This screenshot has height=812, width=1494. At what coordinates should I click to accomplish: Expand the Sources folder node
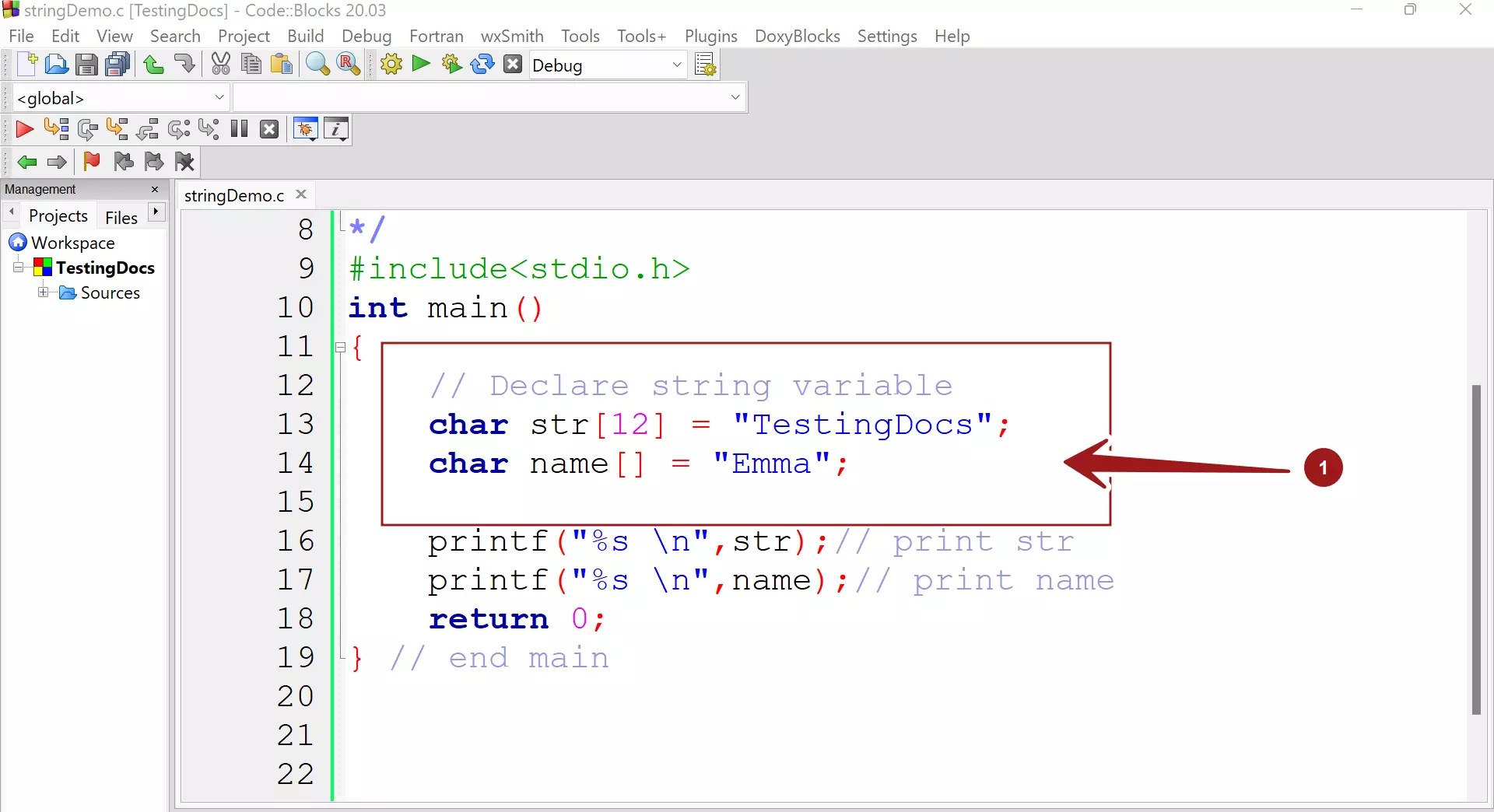[44, 292]
